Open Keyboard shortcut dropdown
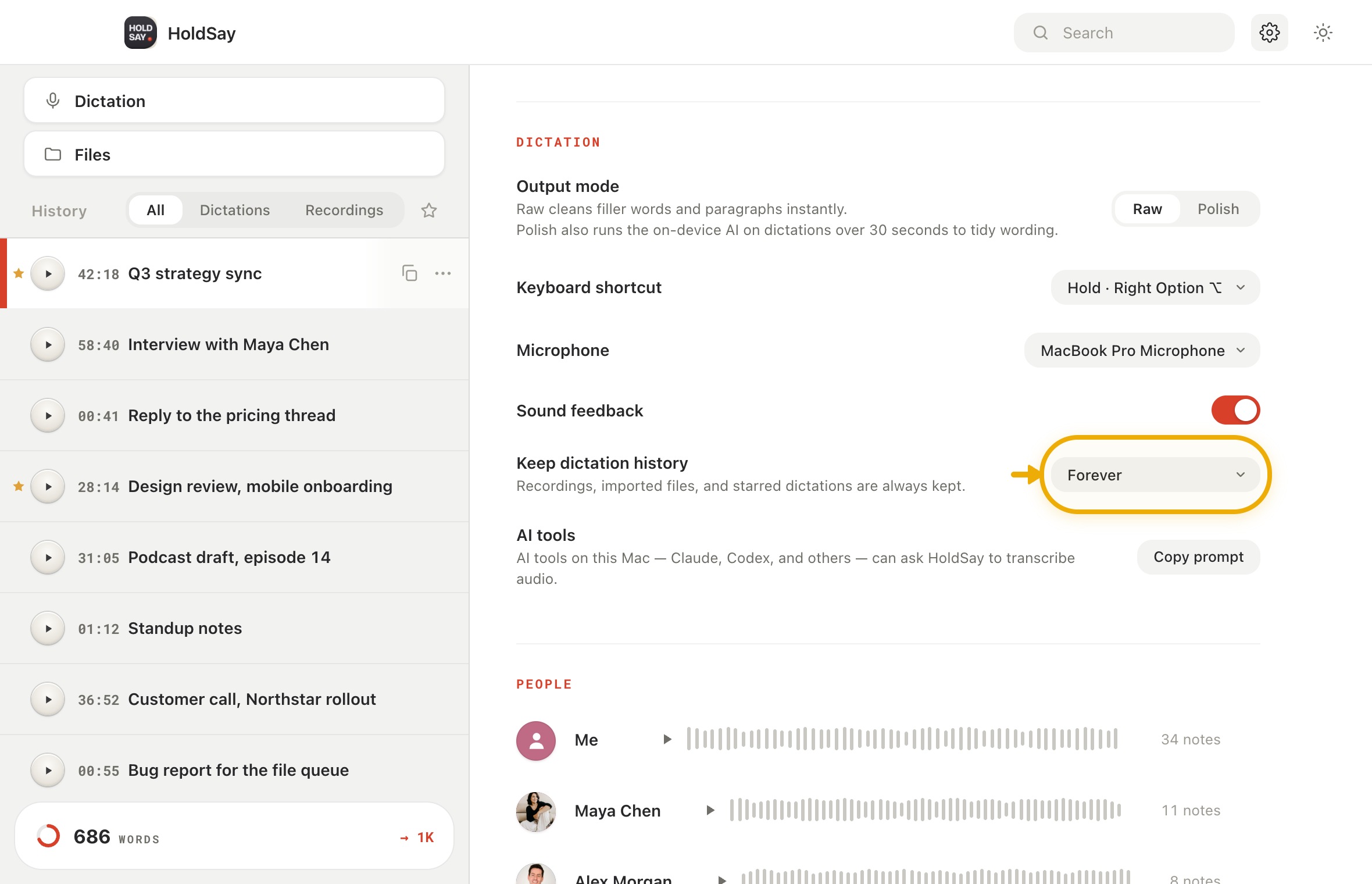 [x=1155, y=287]
